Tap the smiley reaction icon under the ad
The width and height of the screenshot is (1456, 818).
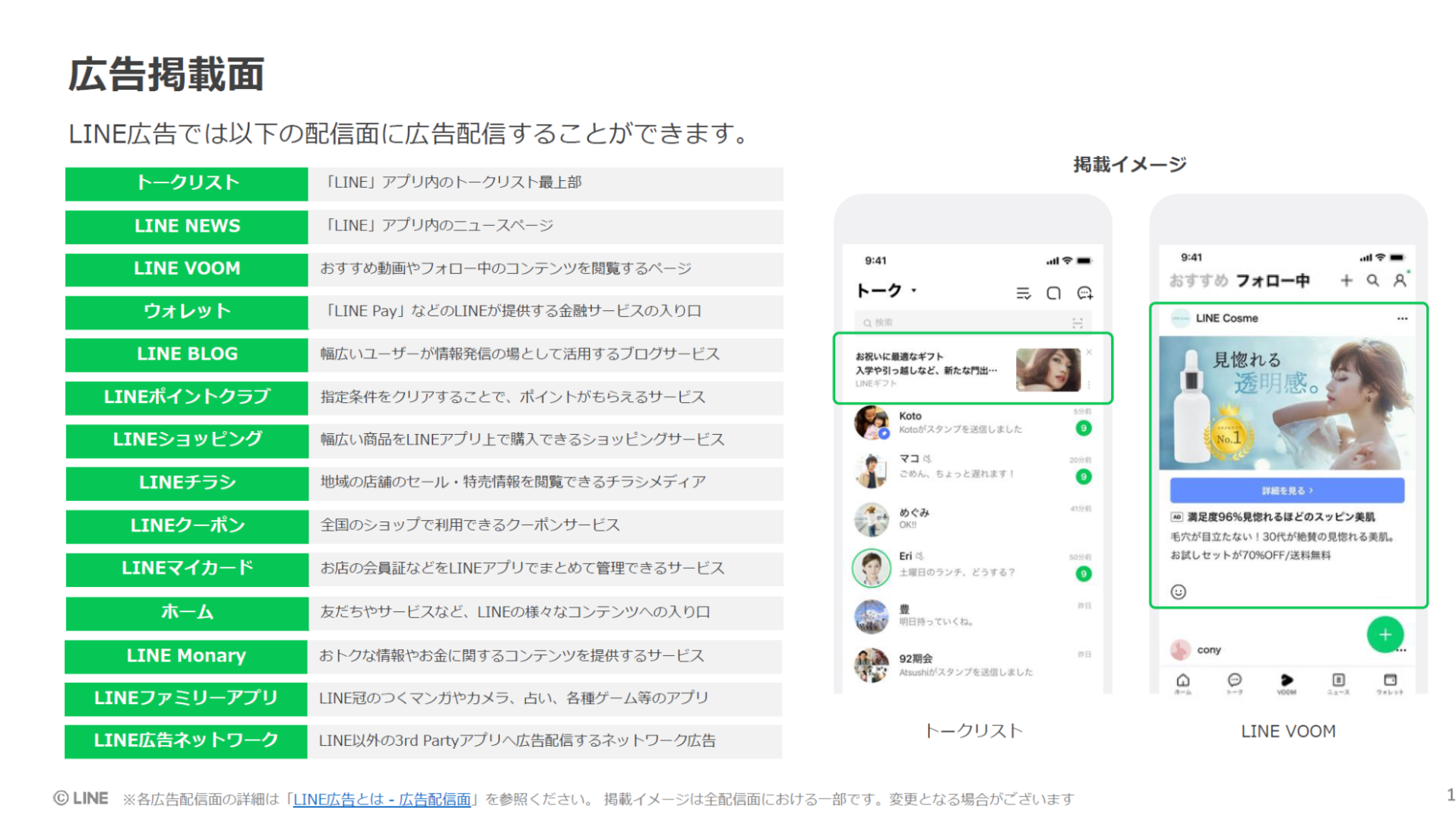pyautogui.click(x=1178, y=592)
